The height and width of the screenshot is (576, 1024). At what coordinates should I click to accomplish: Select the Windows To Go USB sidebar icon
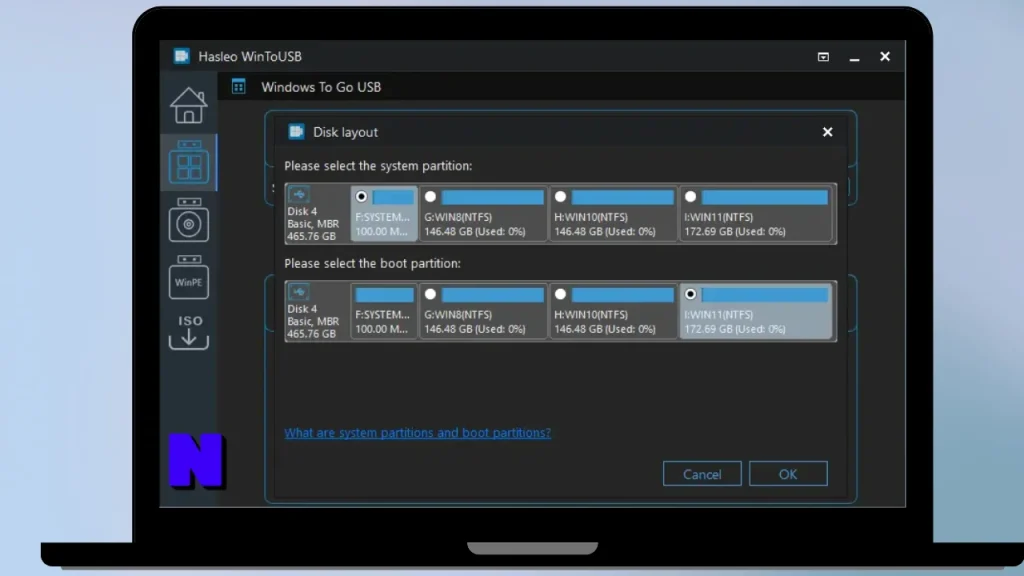click(189, 162)
